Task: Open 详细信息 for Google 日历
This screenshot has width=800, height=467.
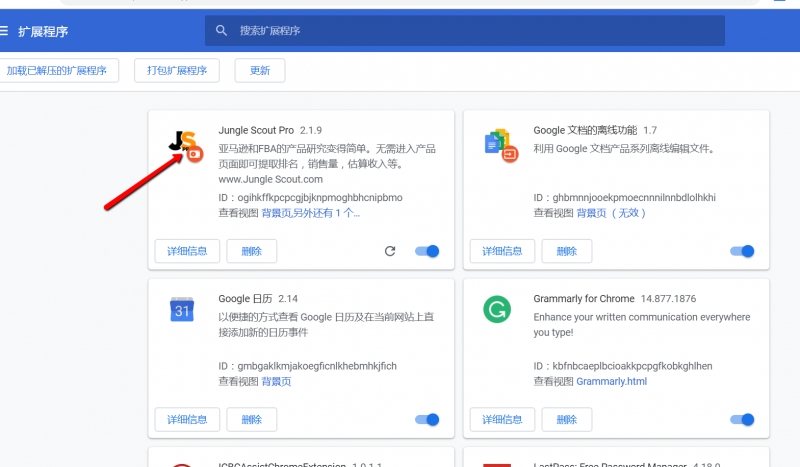Action: pos(187,420)
